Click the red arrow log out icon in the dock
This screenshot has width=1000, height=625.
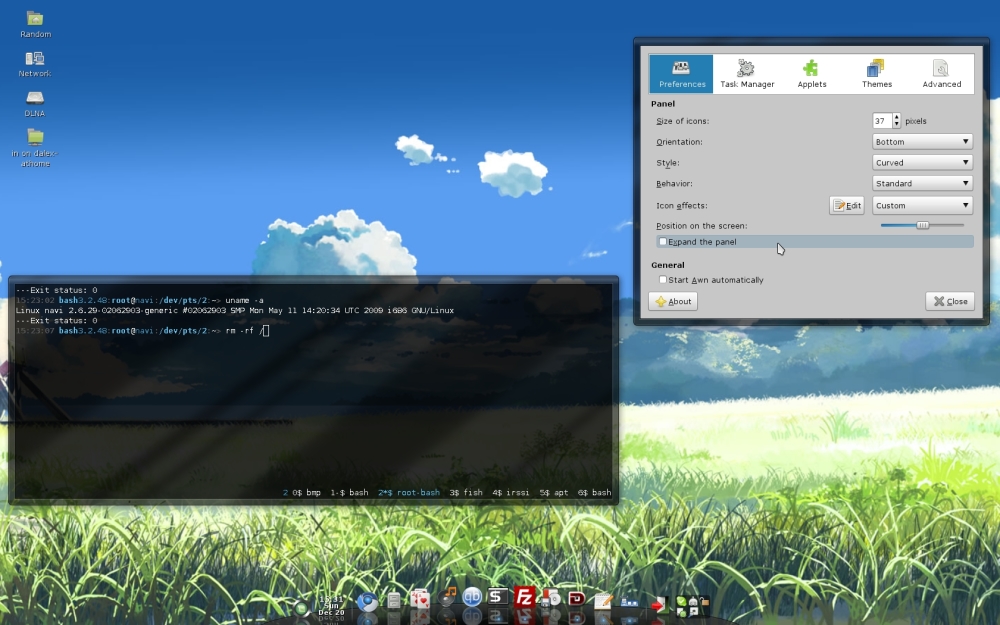pos(660,604)
